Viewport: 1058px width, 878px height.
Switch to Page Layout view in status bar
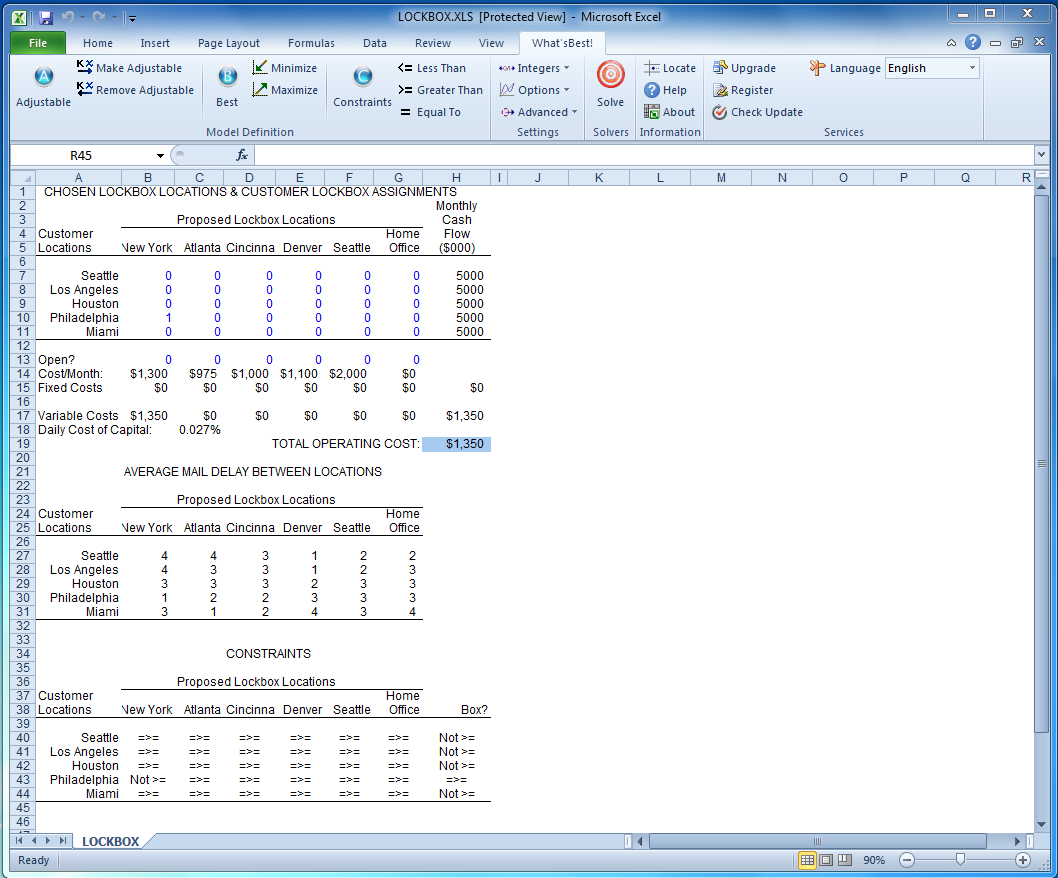tap(826, 860)
